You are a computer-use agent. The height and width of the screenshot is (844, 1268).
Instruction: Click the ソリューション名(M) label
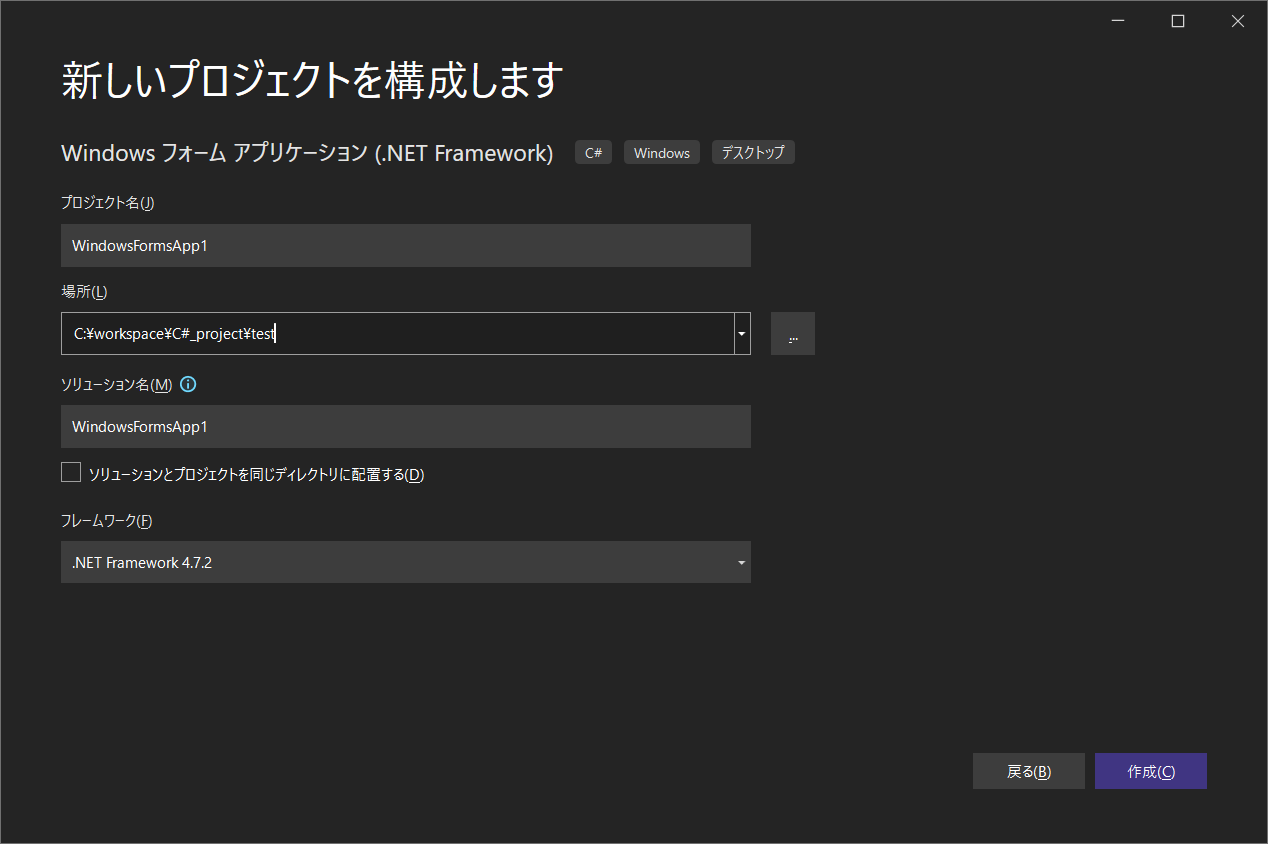pos(117,385)
